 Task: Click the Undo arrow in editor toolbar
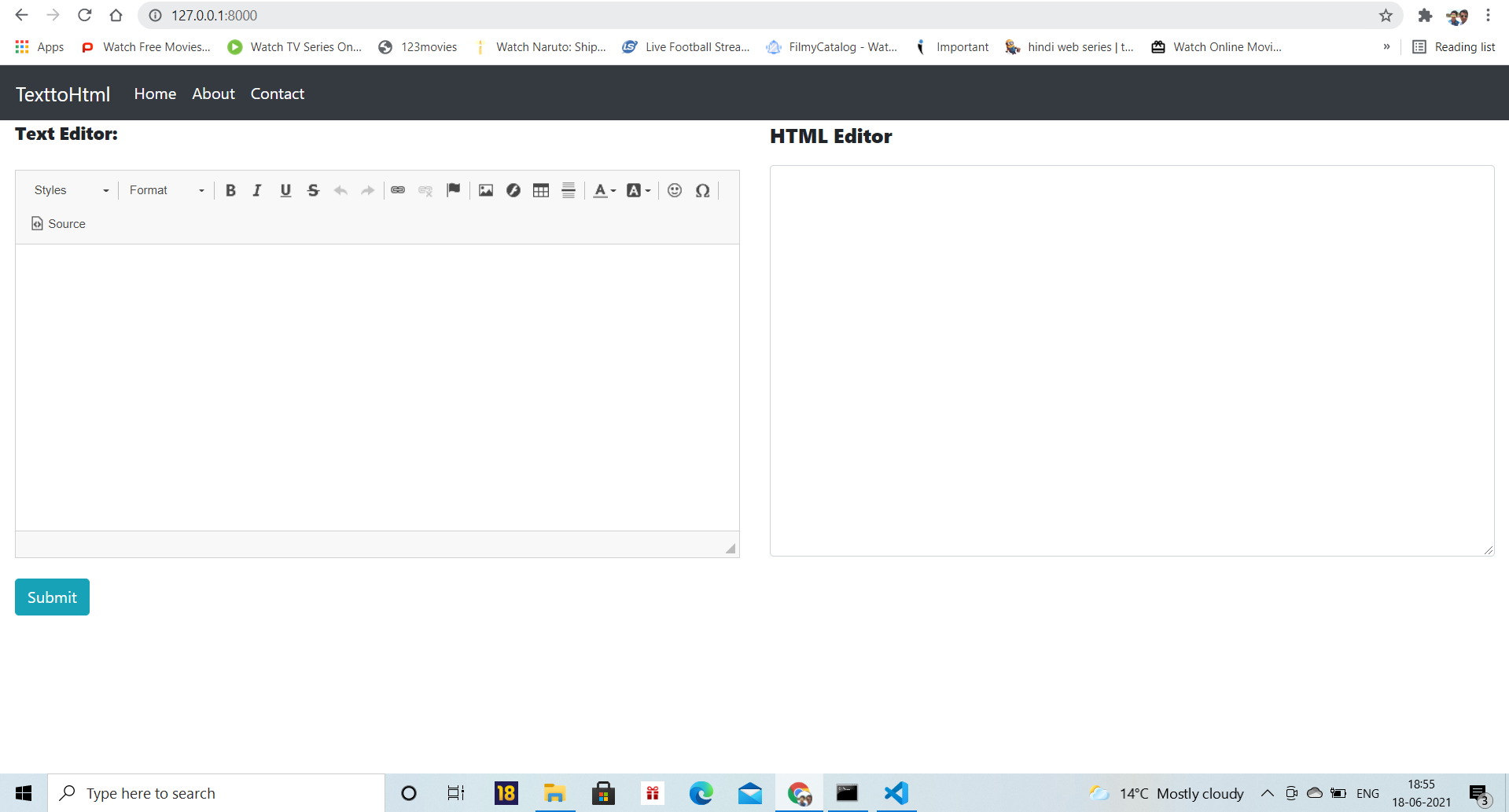340,190
